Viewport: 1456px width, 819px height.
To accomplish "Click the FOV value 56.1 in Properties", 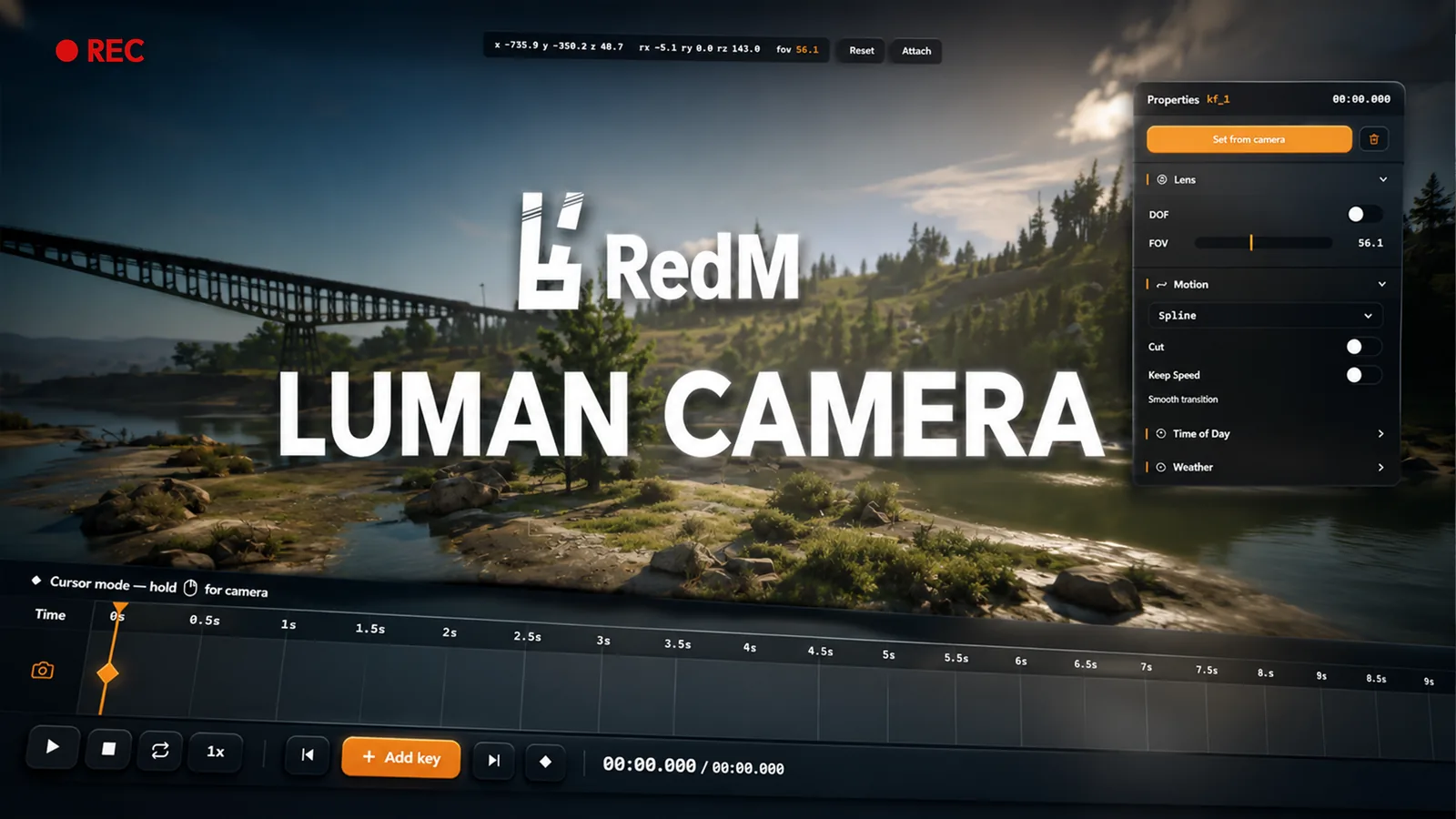I will click(1370, 243).
